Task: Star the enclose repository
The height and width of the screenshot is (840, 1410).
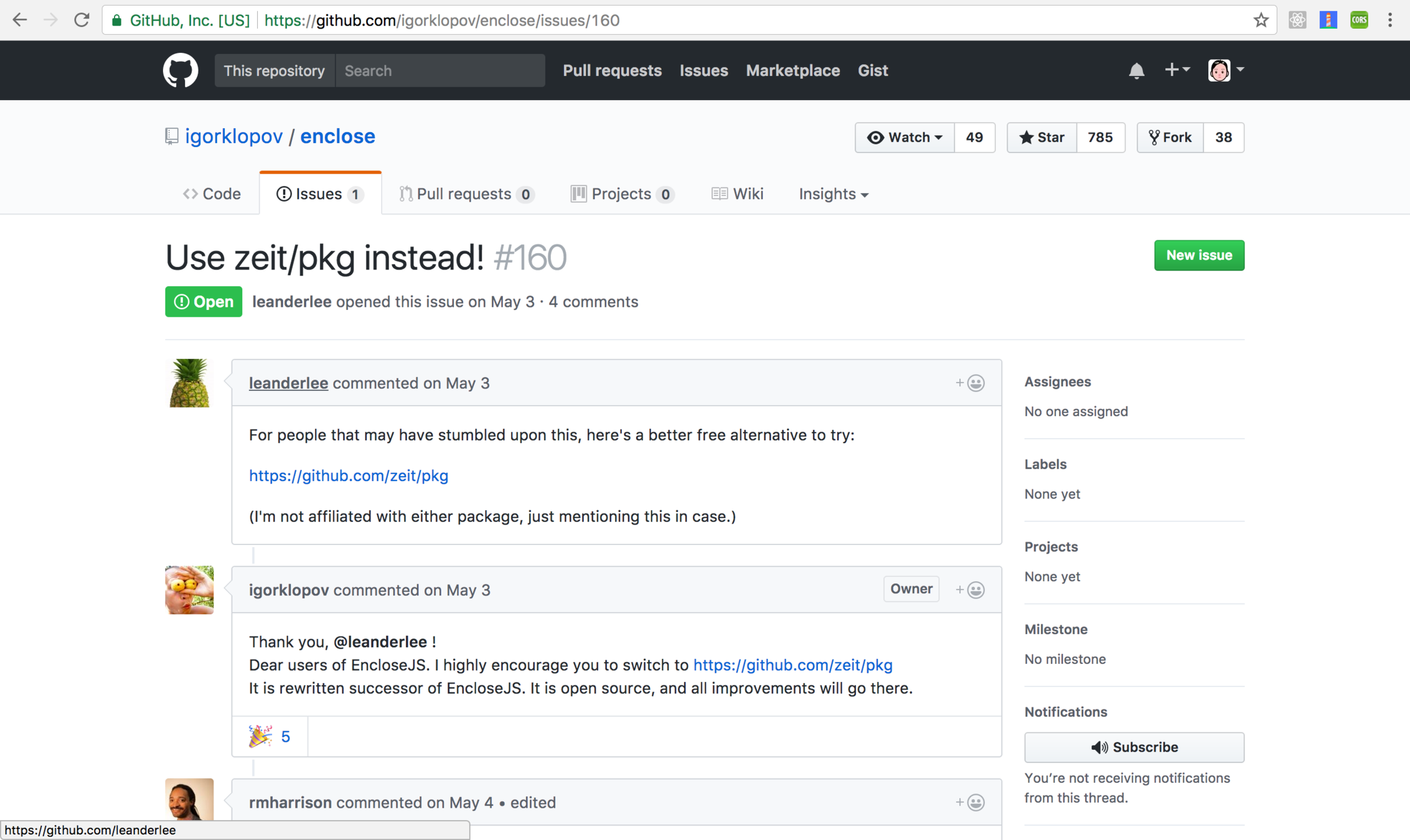Action: point(1041,138)
